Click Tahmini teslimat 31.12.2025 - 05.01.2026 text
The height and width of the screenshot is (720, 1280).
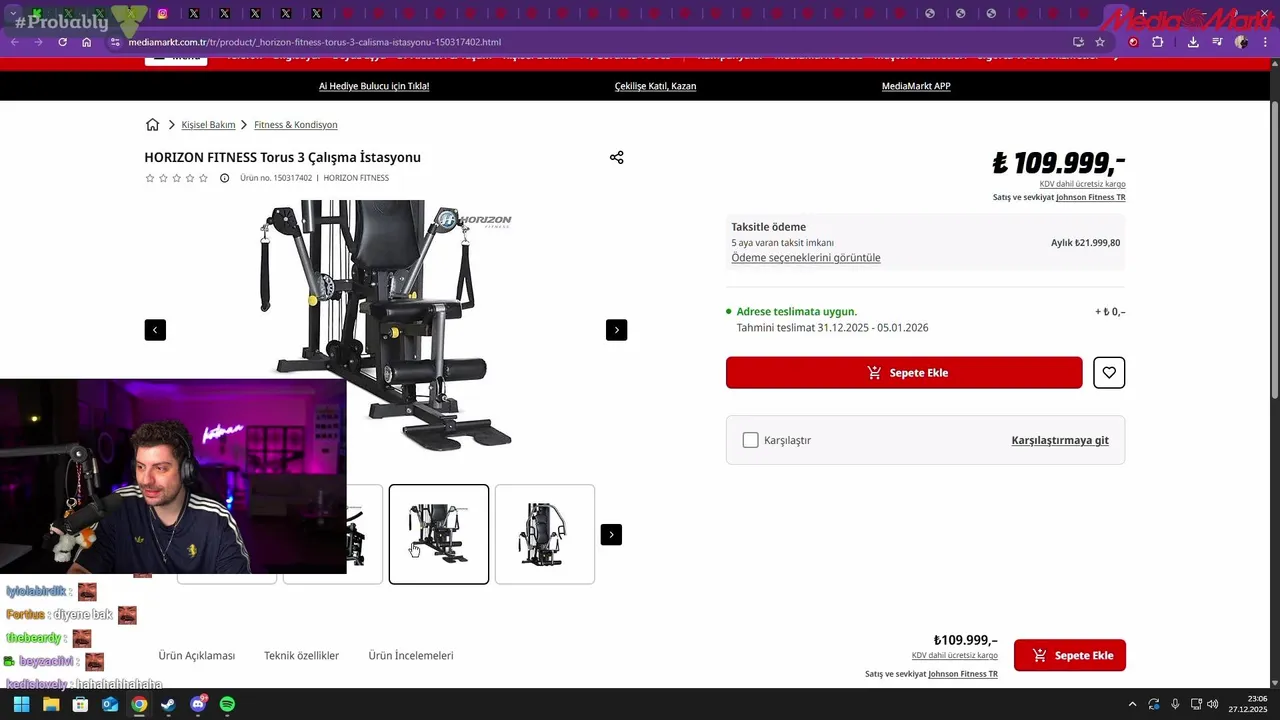[832, 328]
